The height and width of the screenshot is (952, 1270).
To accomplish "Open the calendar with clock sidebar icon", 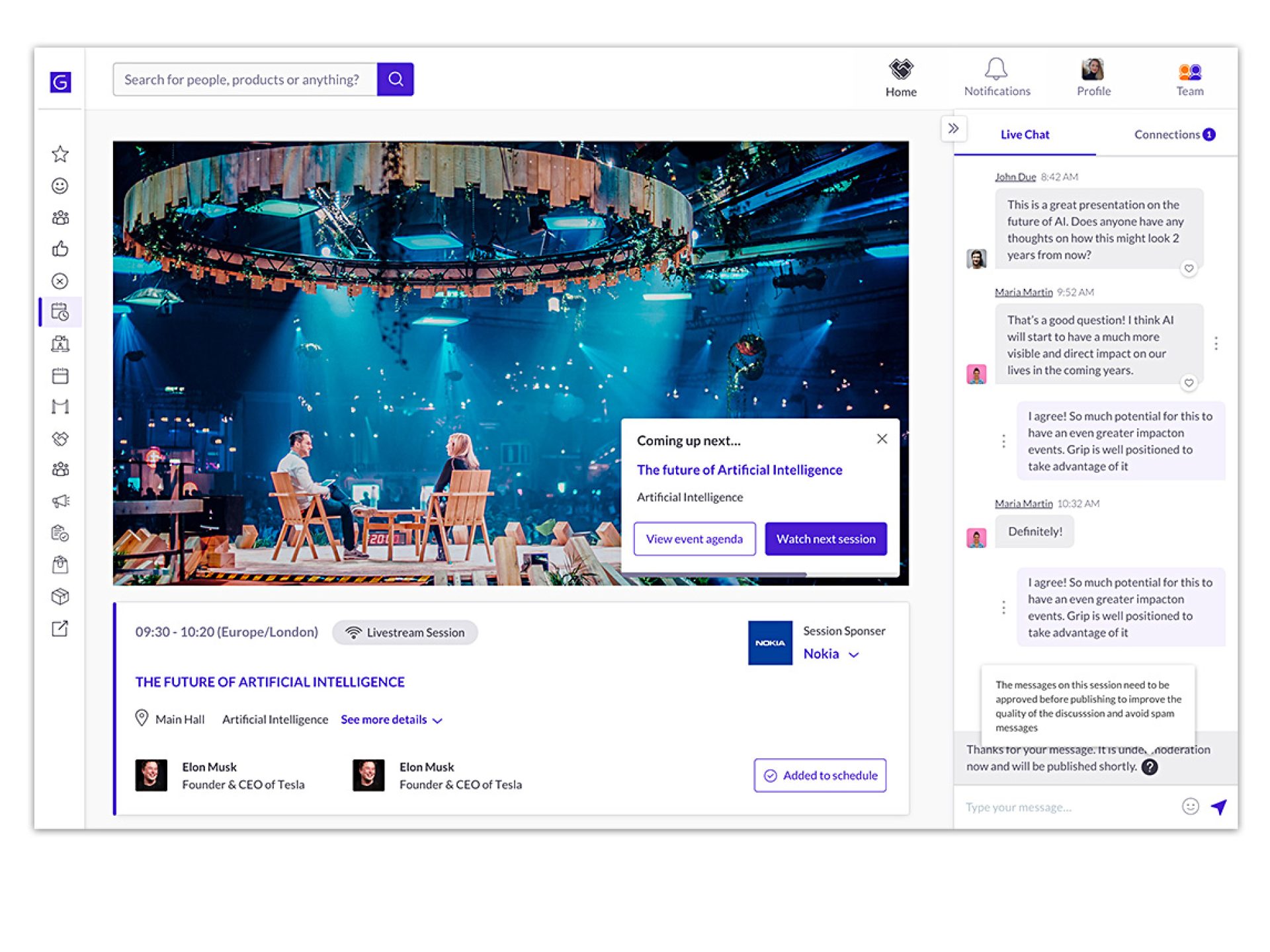I will pyautogui.click(x=60, y=312).
